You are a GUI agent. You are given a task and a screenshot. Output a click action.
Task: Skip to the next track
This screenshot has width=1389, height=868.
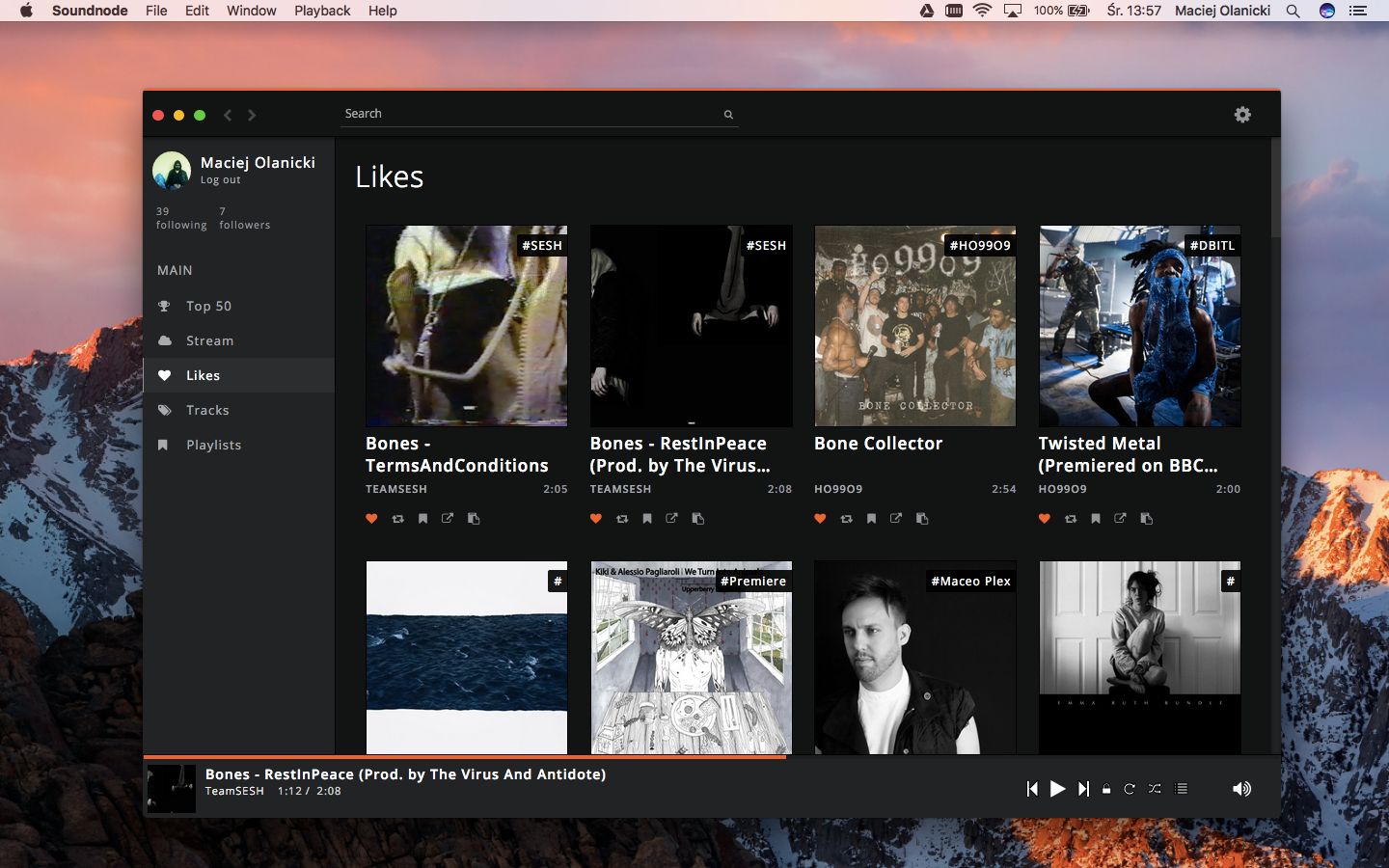1083,789
